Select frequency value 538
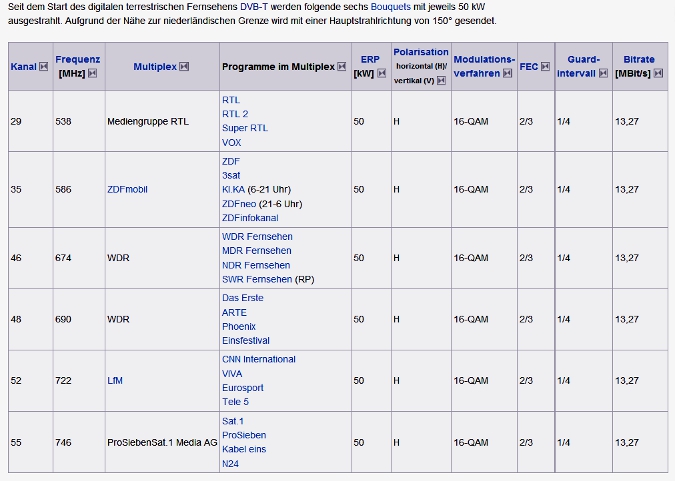 pyautogui.click(x=63, y=121)
